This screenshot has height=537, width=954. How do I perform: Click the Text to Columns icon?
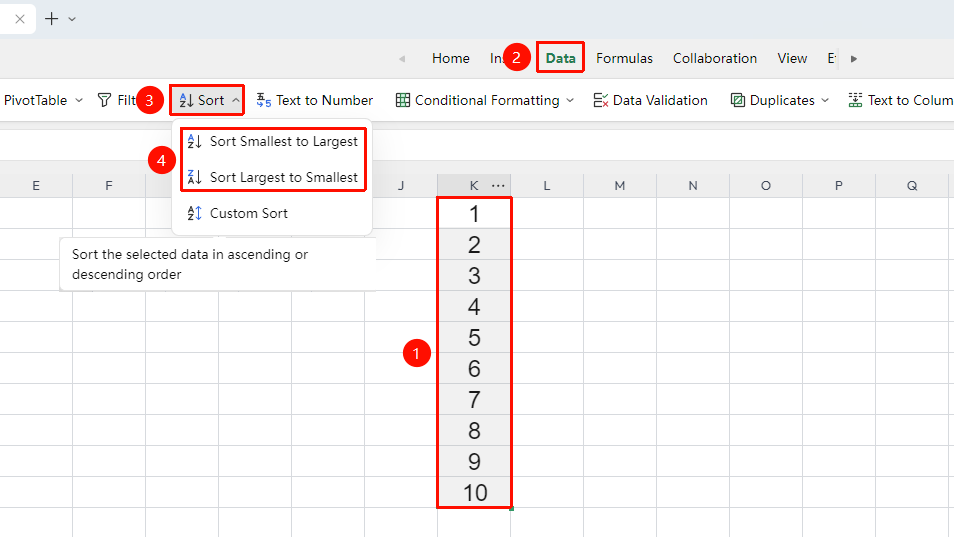click(855, 100)
